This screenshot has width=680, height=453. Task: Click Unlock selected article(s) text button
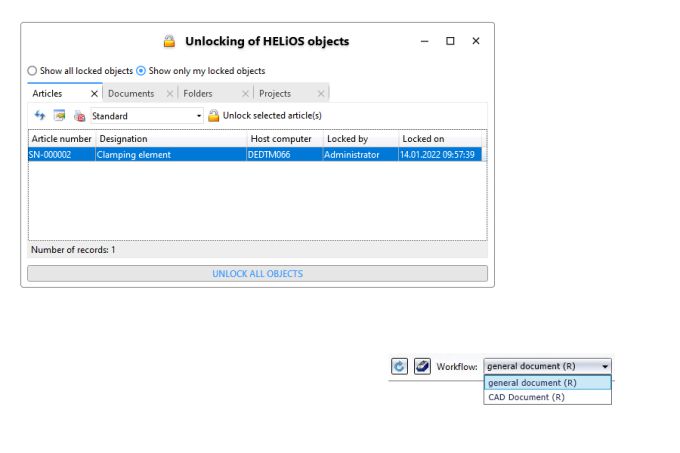click(272, 115)
